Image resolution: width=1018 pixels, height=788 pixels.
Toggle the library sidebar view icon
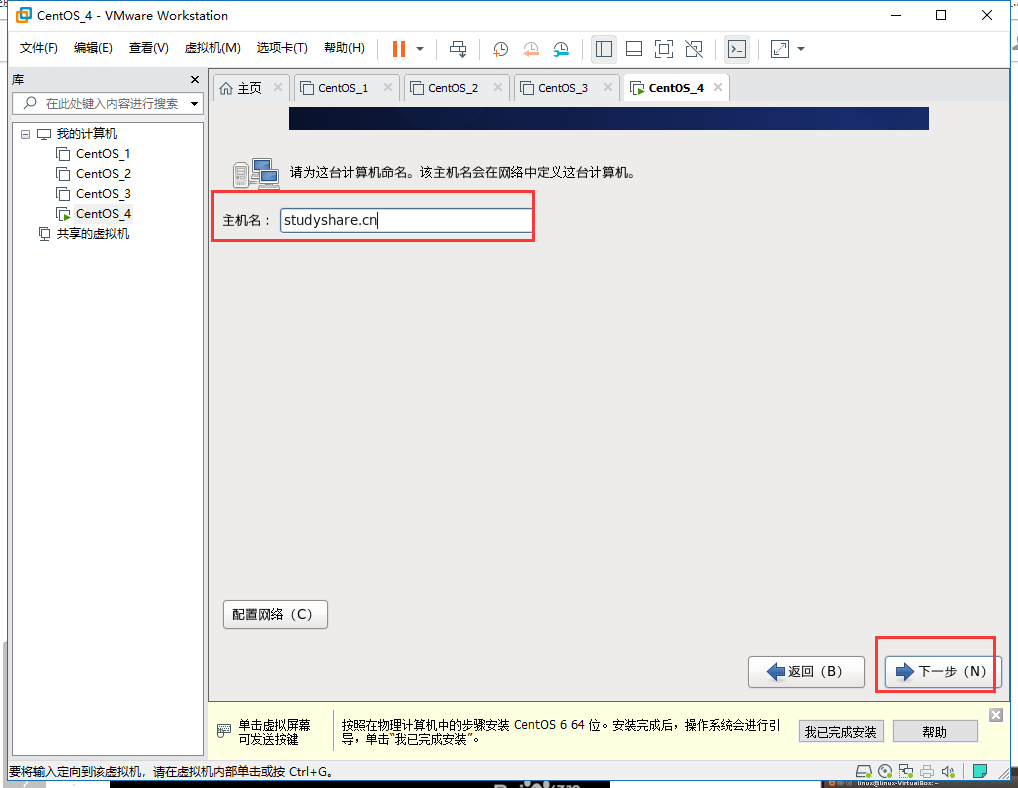click(x=604, y=49)
